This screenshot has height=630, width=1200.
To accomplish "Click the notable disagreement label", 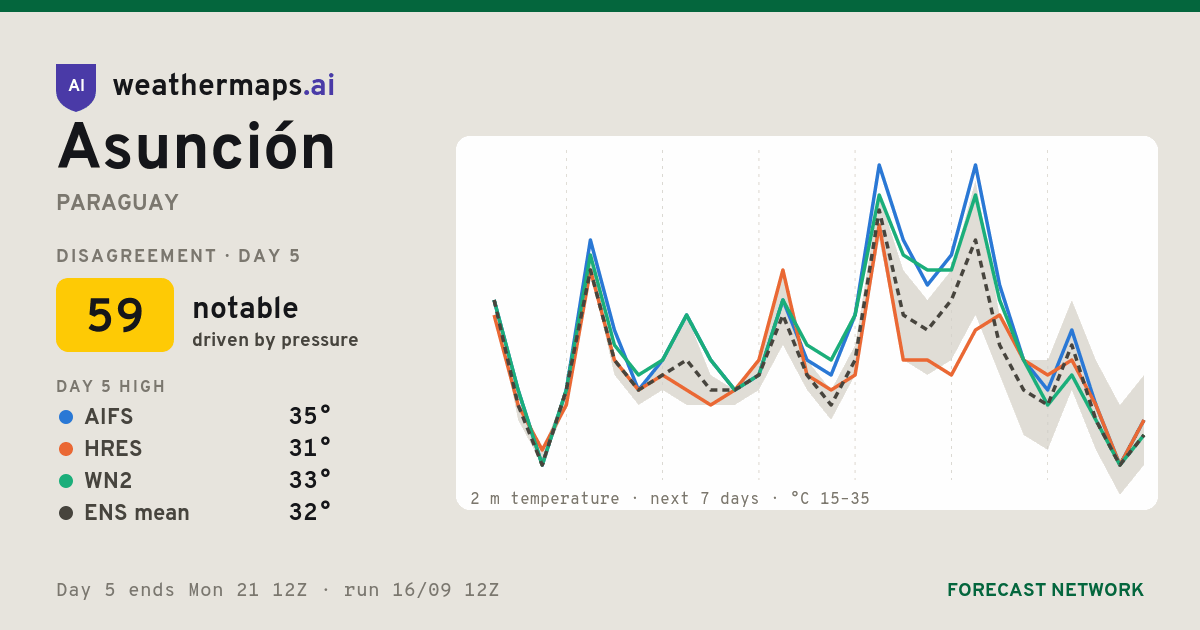I will coord(245,308).
